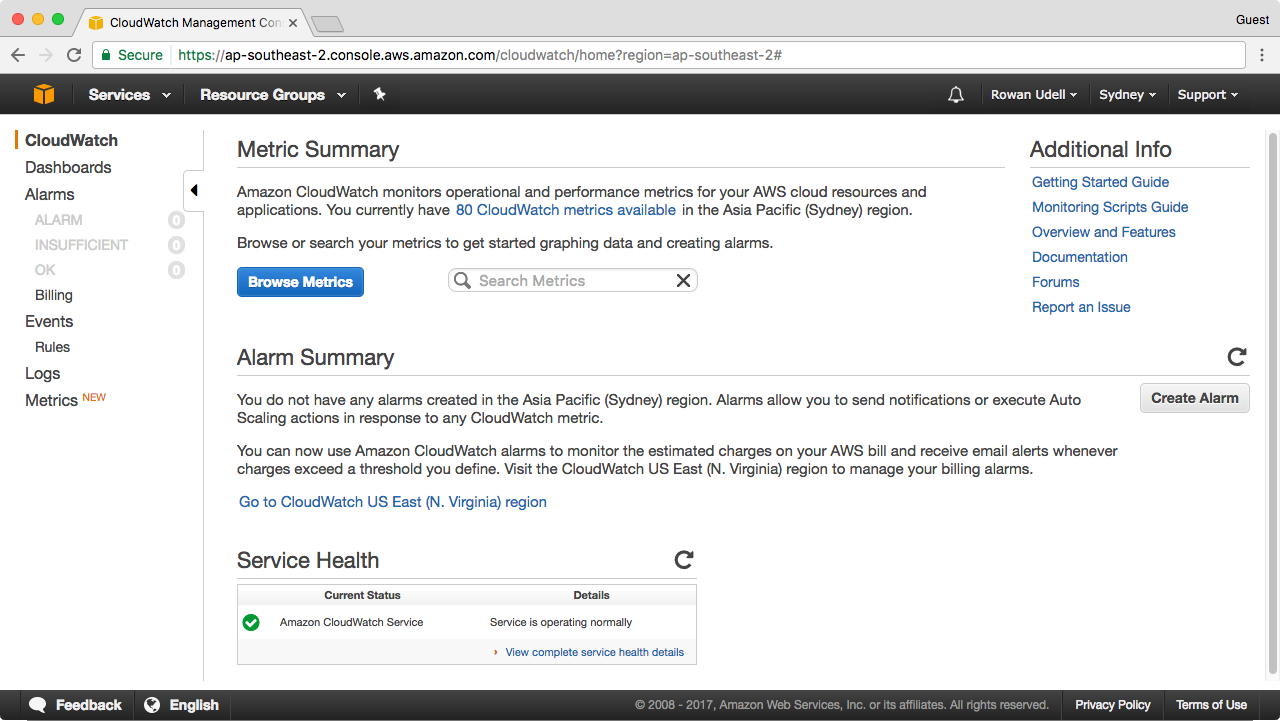Reload the page with browser refresh icon
Screen dimensions: 1280x721
coord(74,55)
